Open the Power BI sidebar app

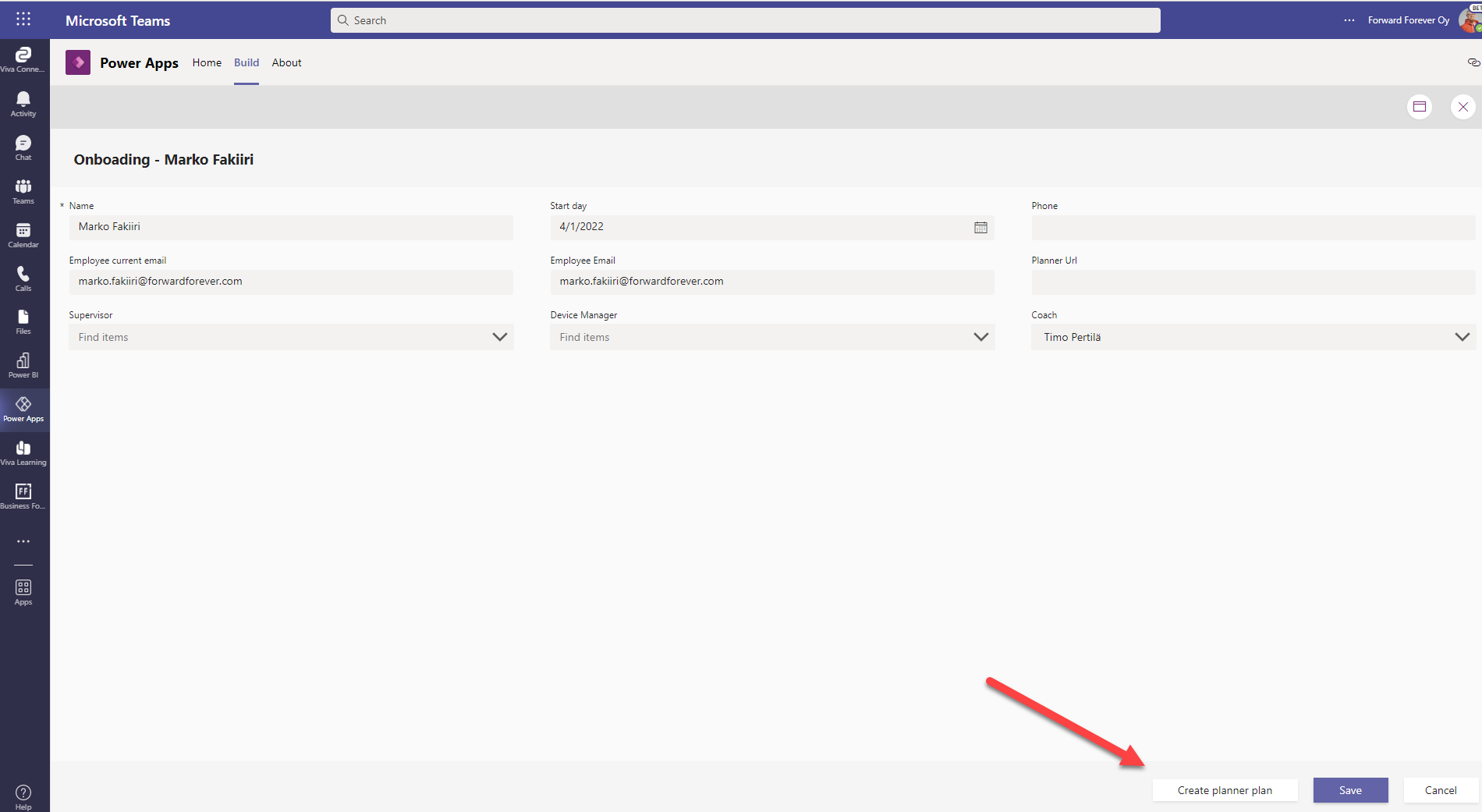pos(23,364)
